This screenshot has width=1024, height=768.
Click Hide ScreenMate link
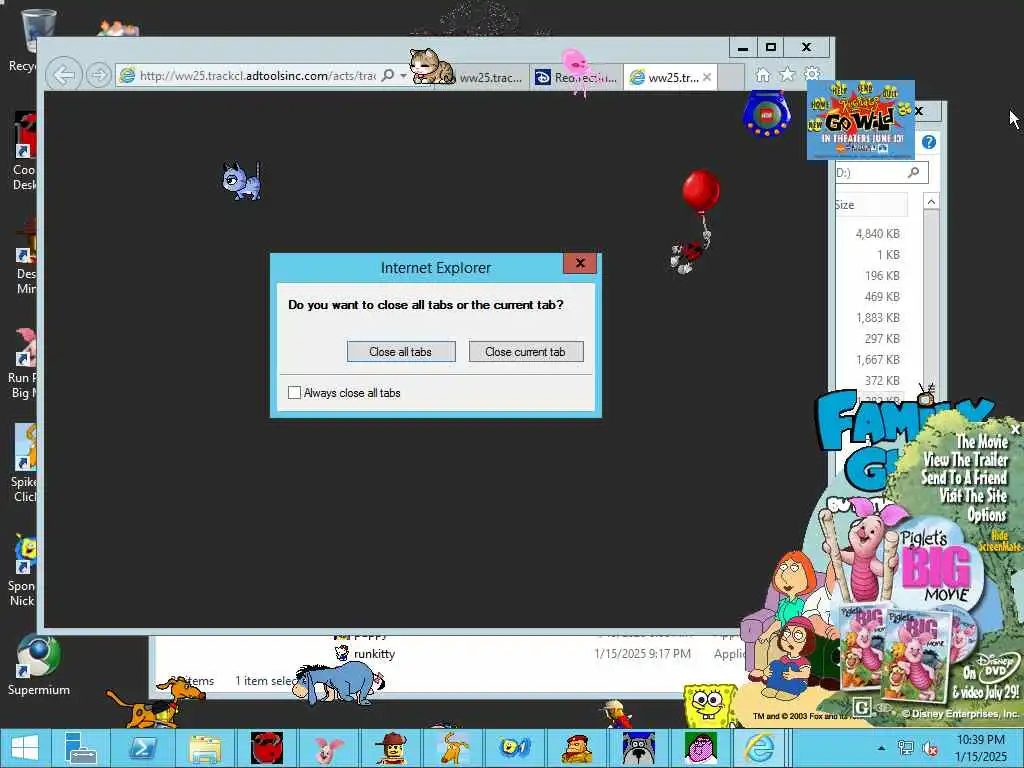pyautogui.click(x=999, y=541)
